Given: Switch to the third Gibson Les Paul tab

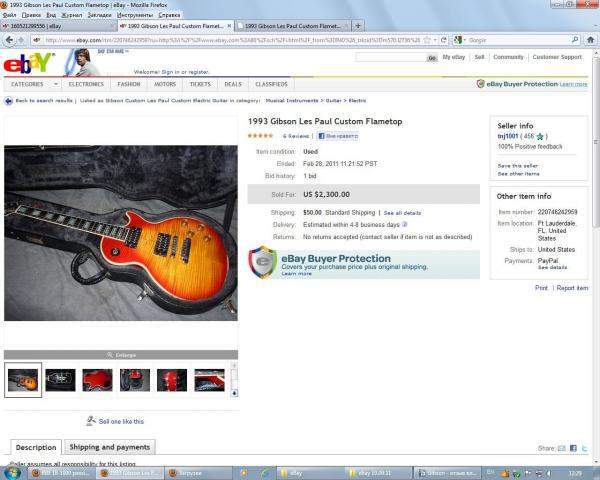Looking at the screenshot, I should [x=292, y=26].
